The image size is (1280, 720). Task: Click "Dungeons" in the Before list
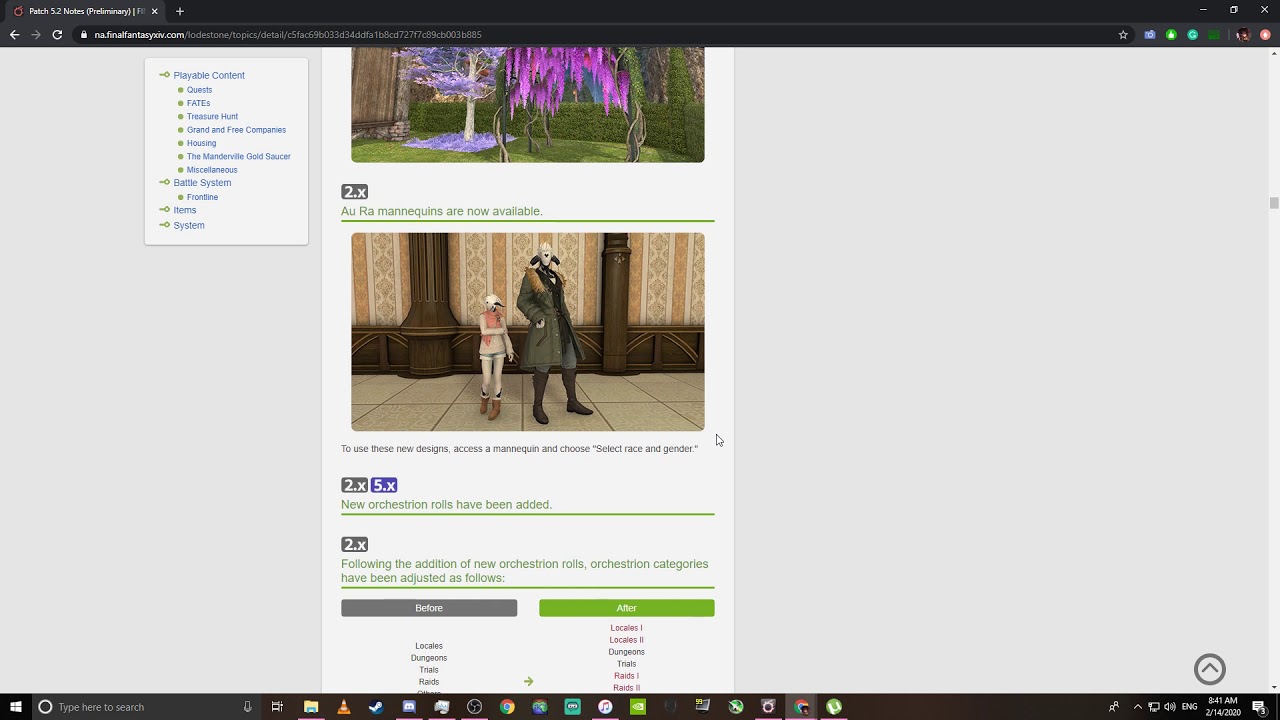click(429, 658)
